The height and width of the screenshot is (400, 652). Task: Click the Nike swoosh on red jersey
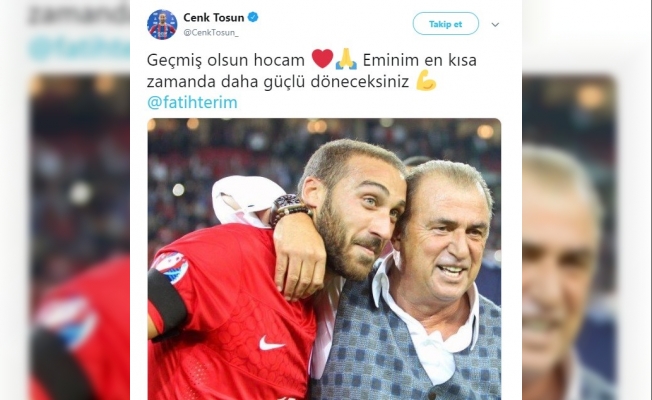click(x=272, y=343)
